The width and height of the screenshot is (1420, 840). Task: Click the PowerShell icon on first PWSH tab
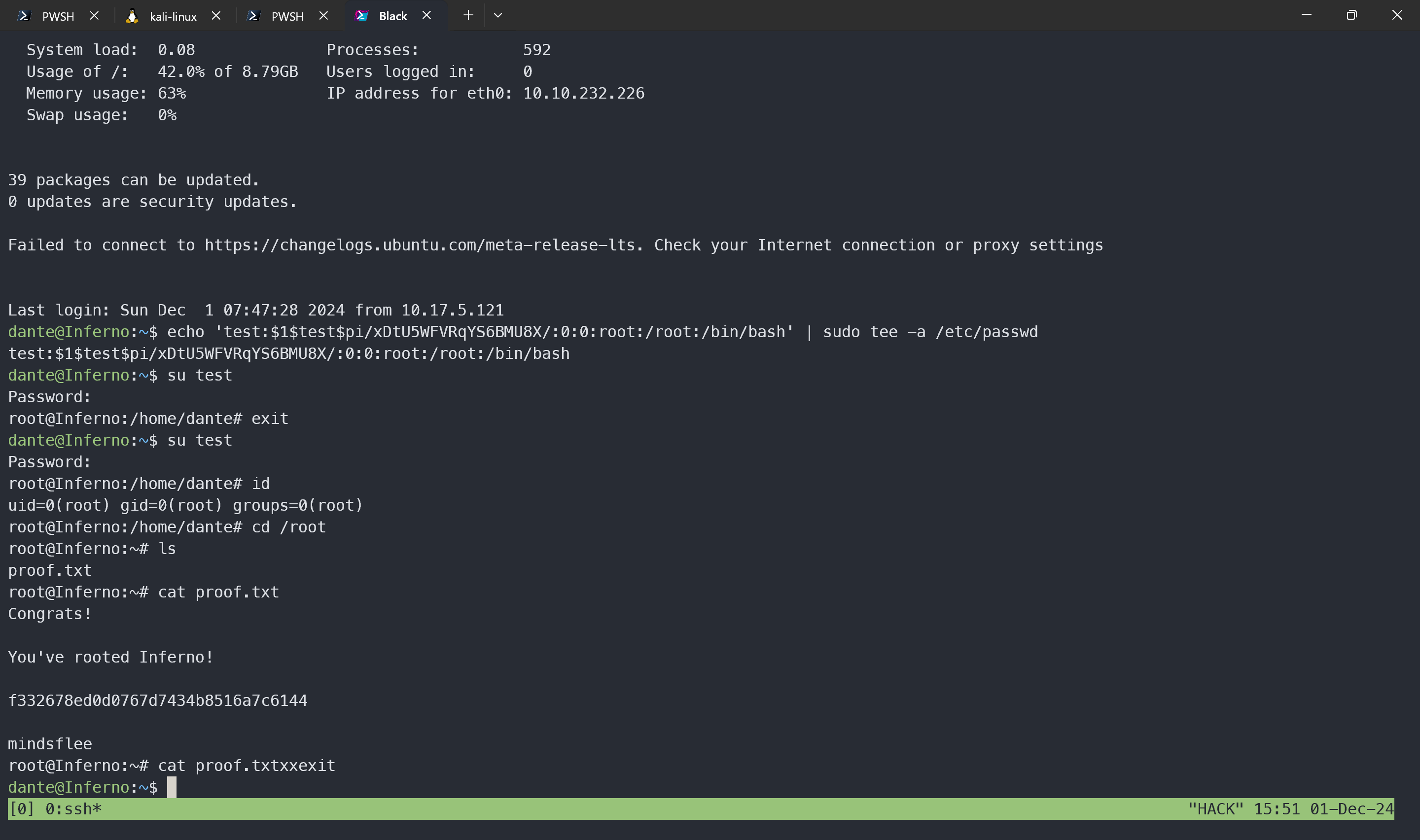coord(24,16)
